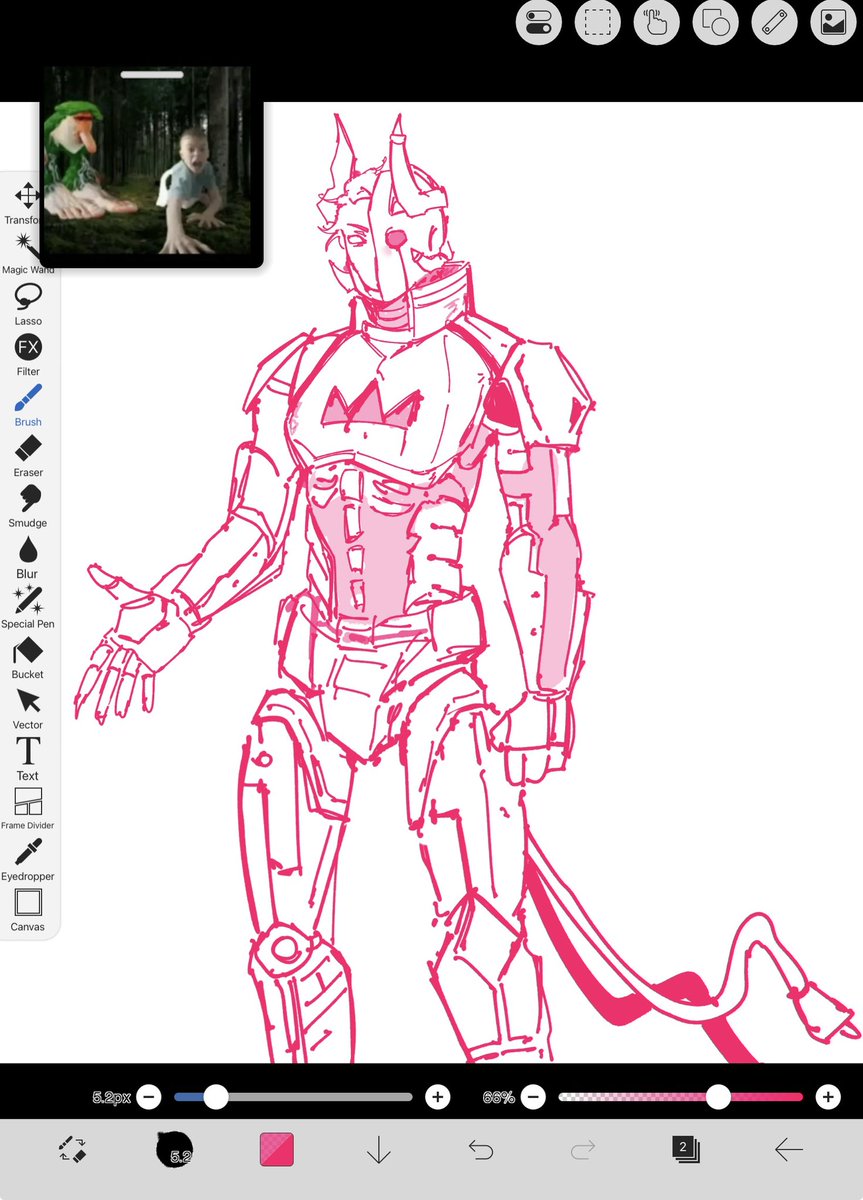
Task: Select the Blur tool
Action: 28,557
